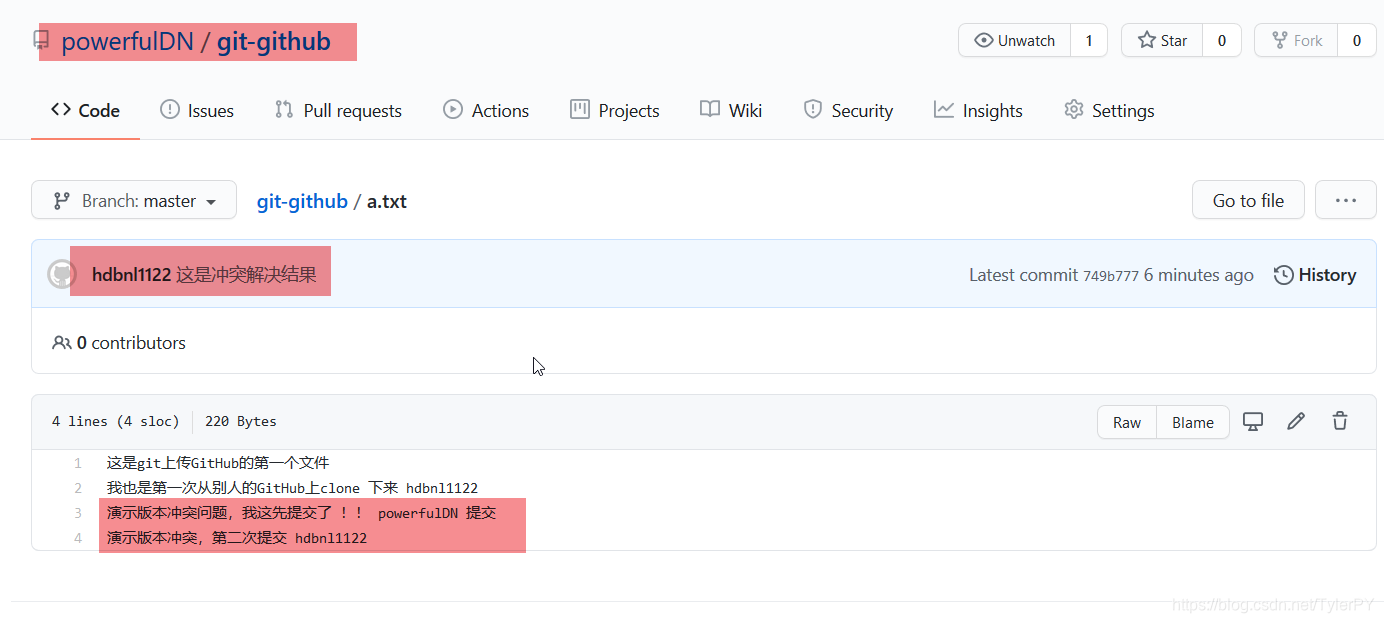Screen dimensions: 1384x623
Task: Click the 220 Bytes file size text
Action: (241, 422)
